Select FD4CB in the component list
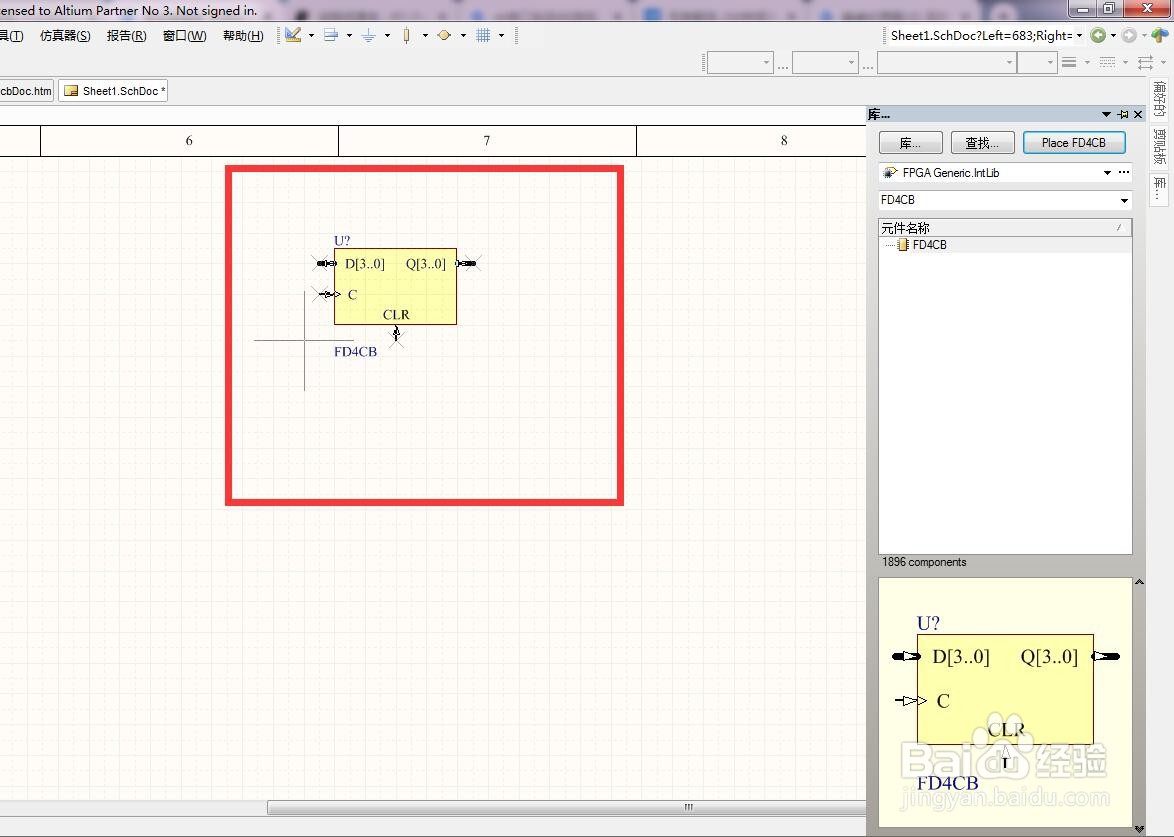This screenshot has height=837, width=1174. (x=929, y=245)
